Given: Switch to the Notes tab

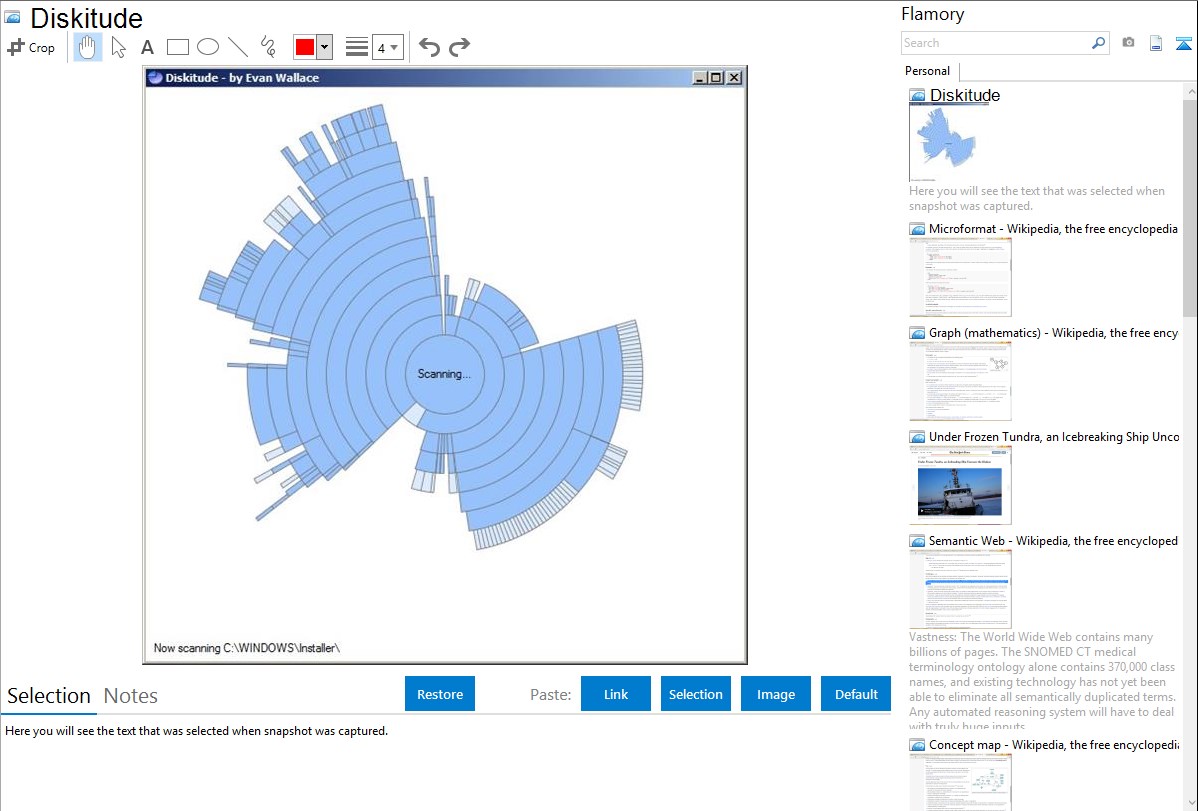Looking at the screenshot, I should click(x=131, y=696).
